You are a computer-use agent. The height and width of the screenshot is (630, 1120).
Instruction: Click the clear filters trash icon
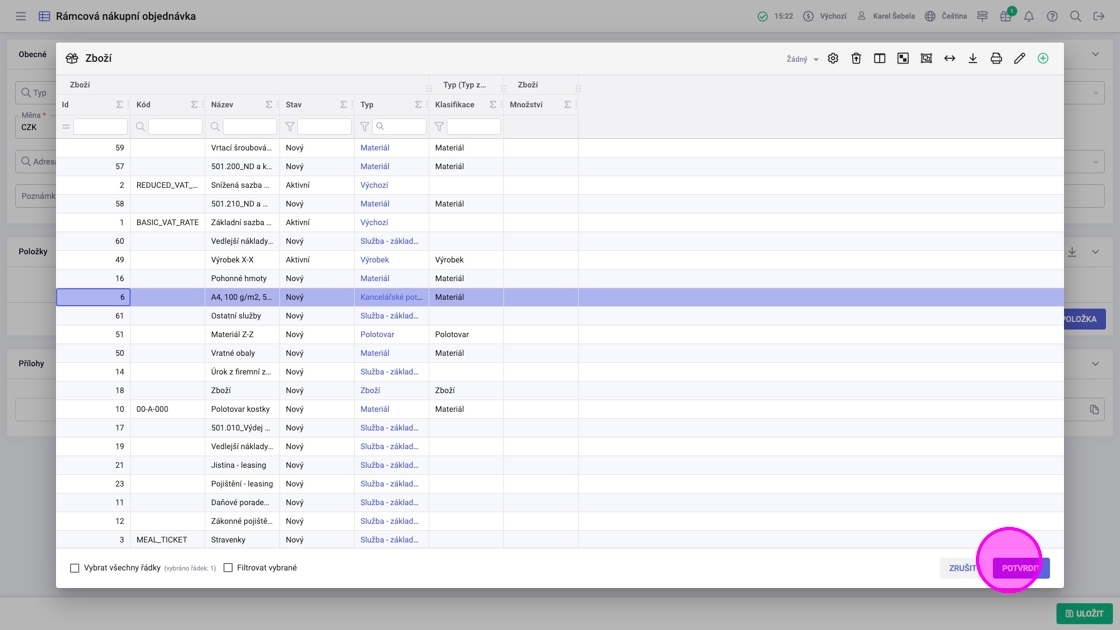pos(856,59)
